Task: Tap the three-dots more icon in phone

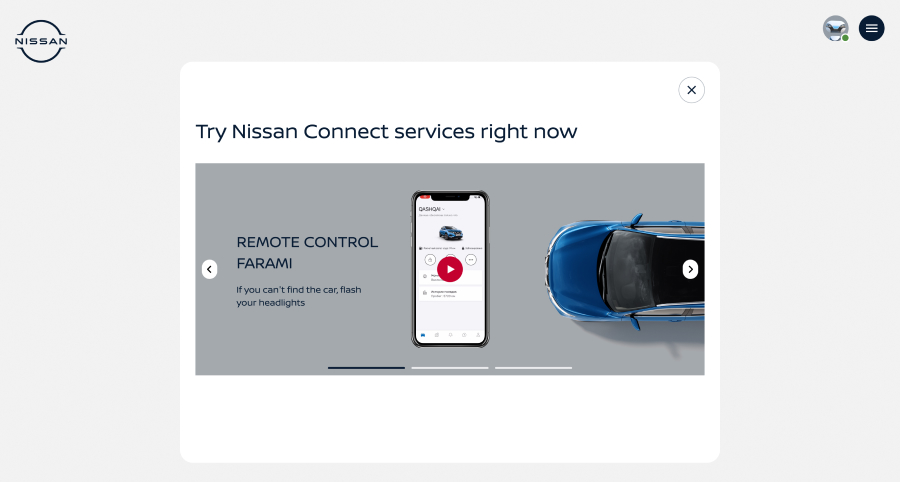Action: [x=471, y=260]
